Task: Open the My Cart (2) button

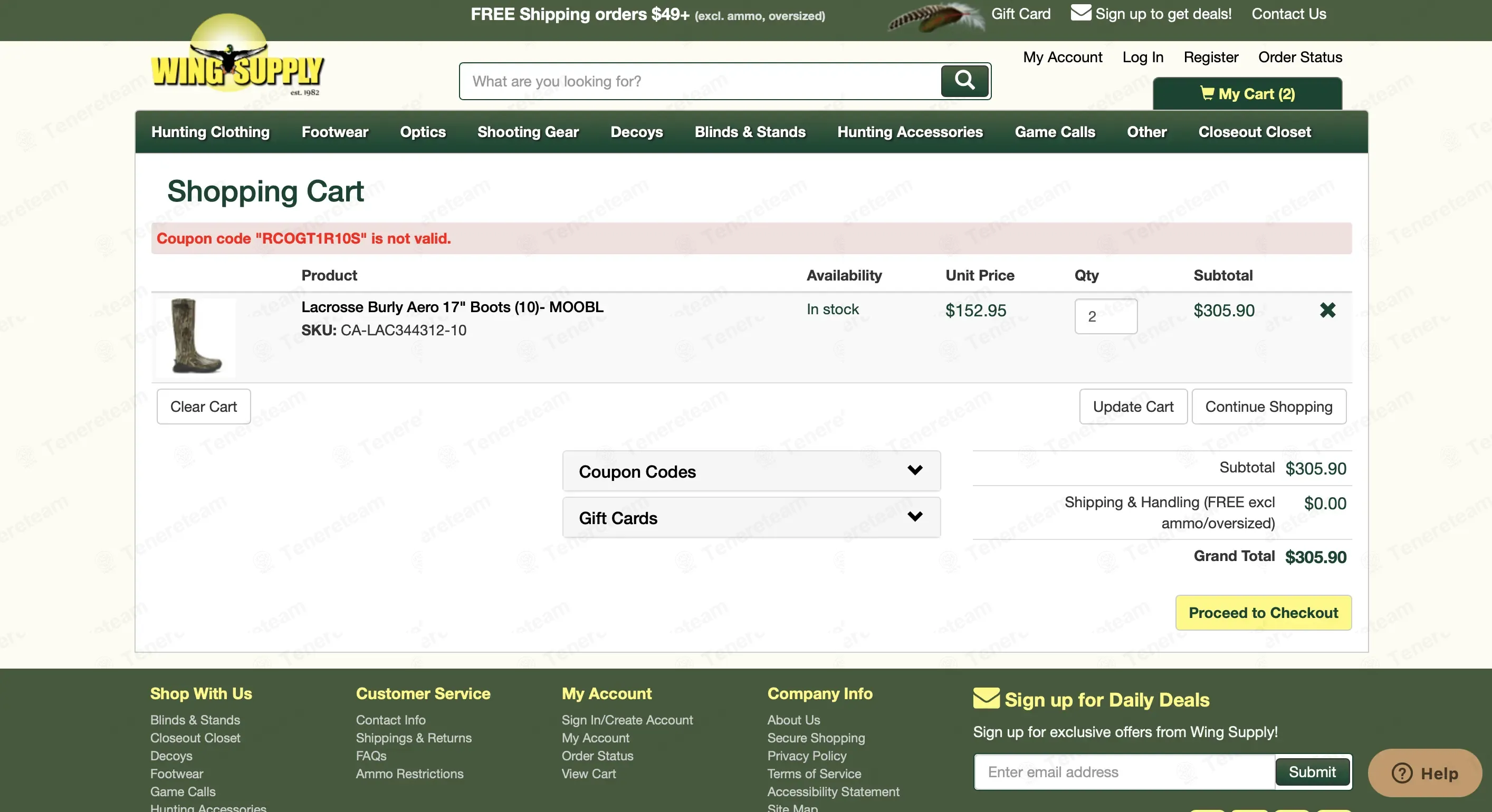Action: (1247, 94)
